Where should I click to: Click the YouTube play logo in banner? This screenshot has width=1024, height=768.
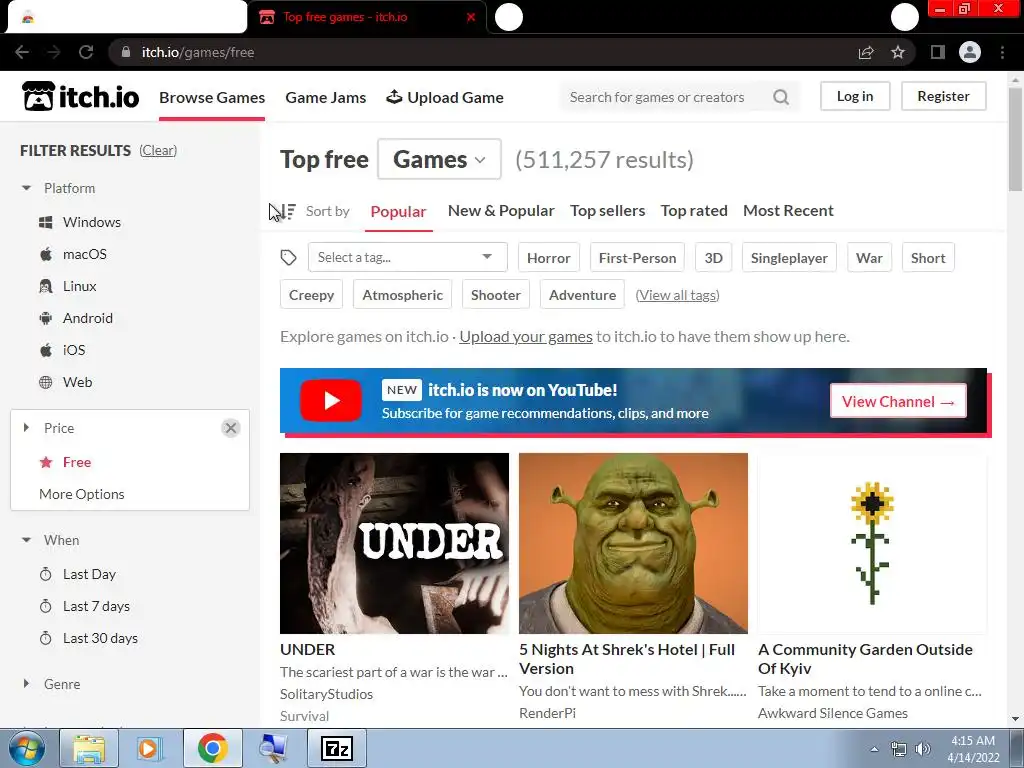(x=331, y=400)
